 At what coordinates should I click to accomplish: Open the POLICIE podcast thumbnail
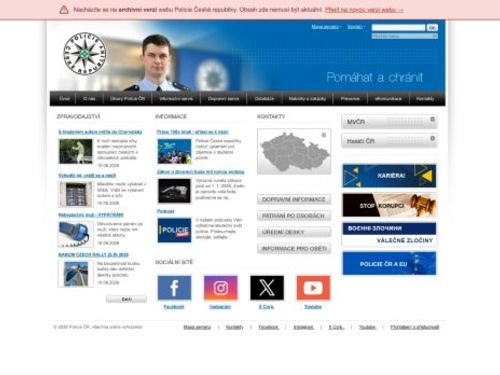(x=174, y=230)
